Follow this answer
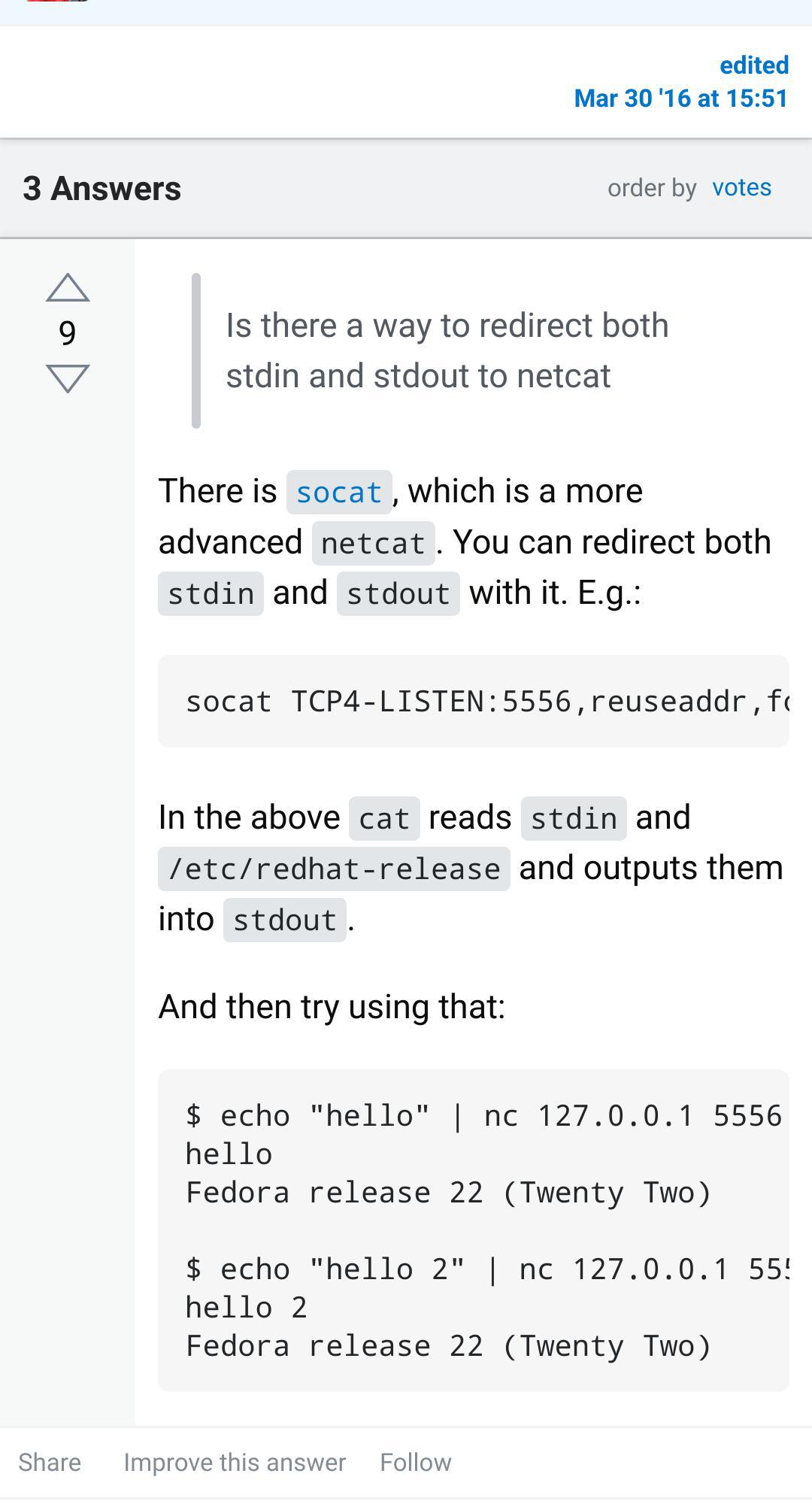This screenshot has width=812, height=1507. [x=415, y=1462]
